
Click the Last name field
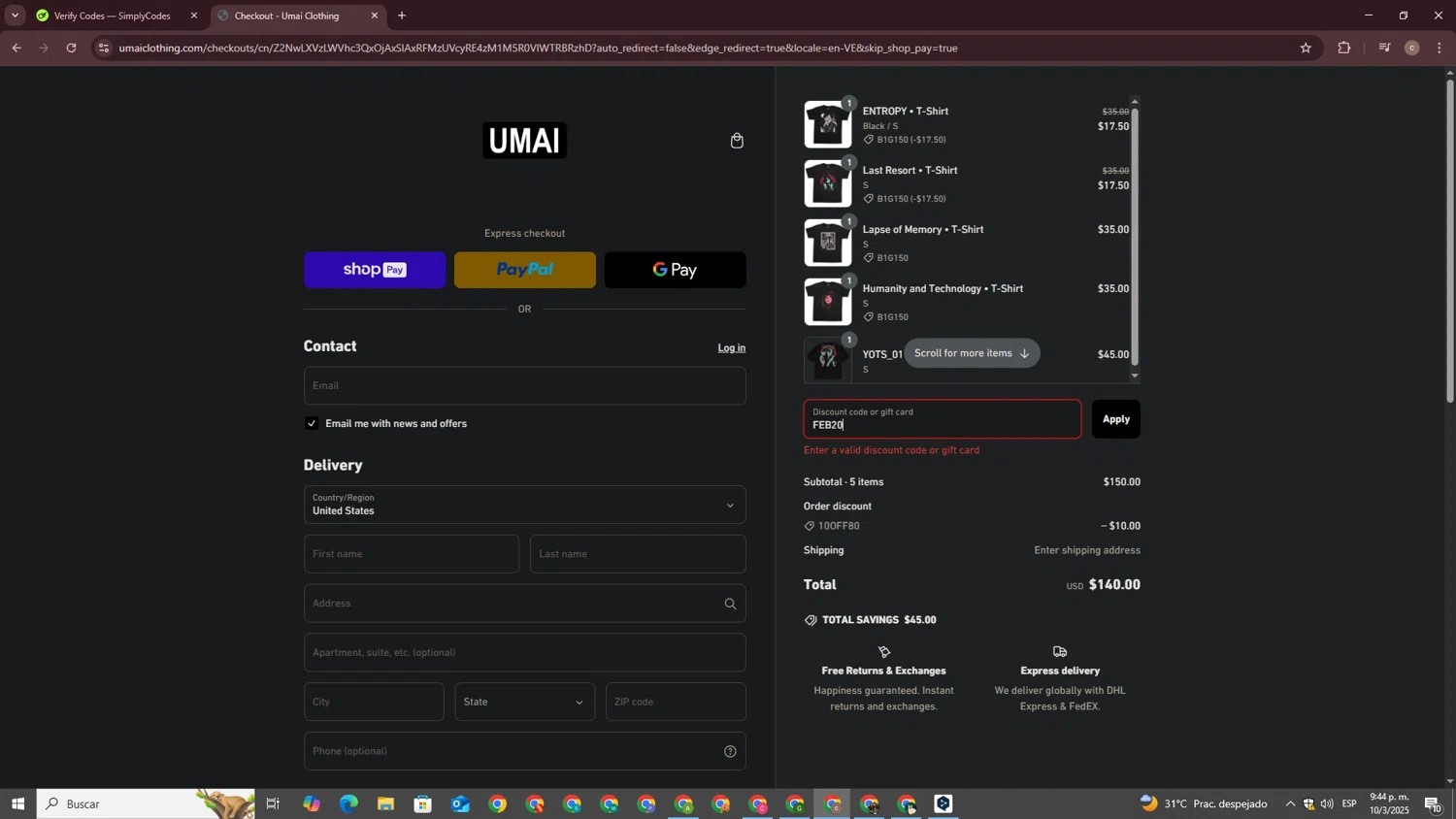(638, 554)
